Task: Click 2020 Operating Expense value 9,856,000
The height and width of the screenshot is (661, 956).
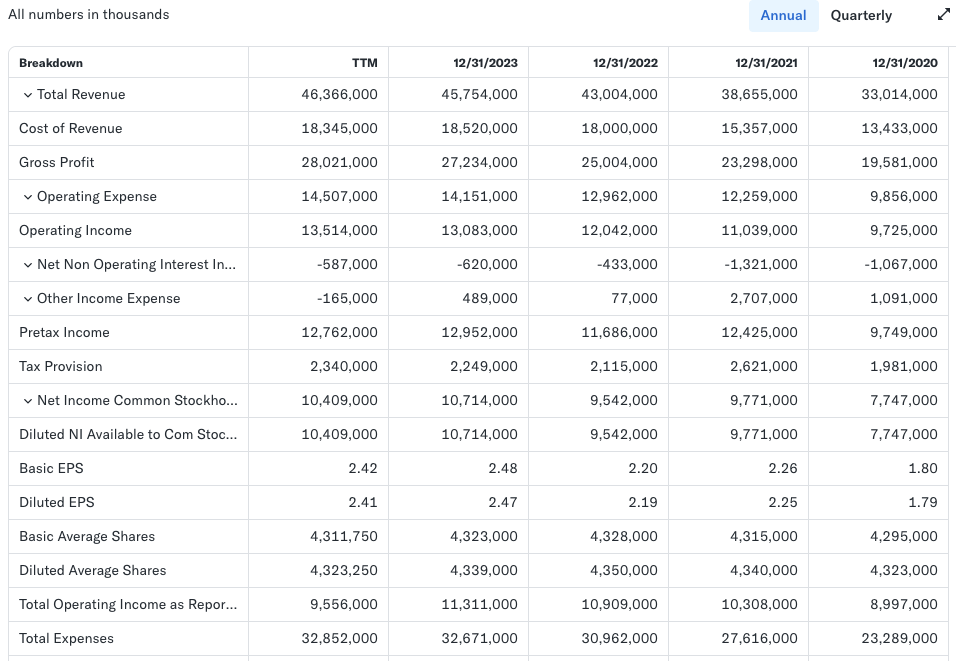Action: (x=904, y=196)
